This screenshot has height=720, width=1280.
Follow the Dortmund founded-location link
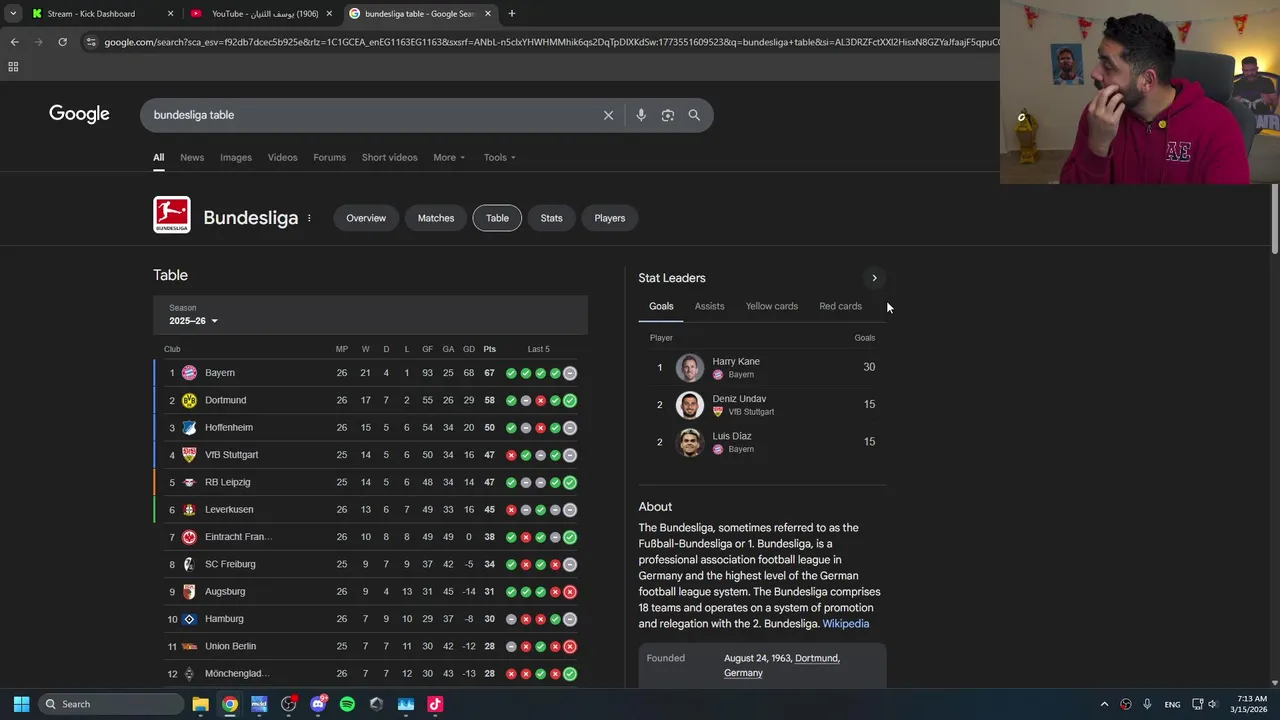pos(816,658)
